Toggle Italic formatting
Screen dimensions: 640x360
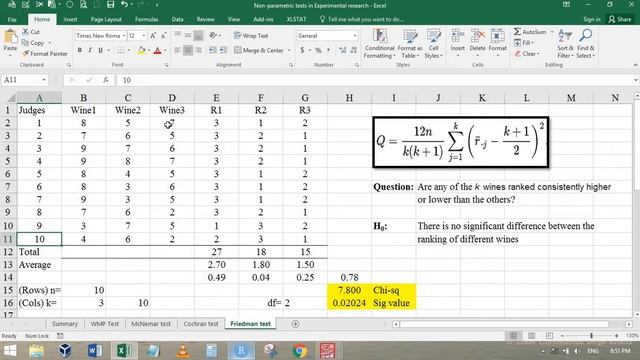[90, 50]
